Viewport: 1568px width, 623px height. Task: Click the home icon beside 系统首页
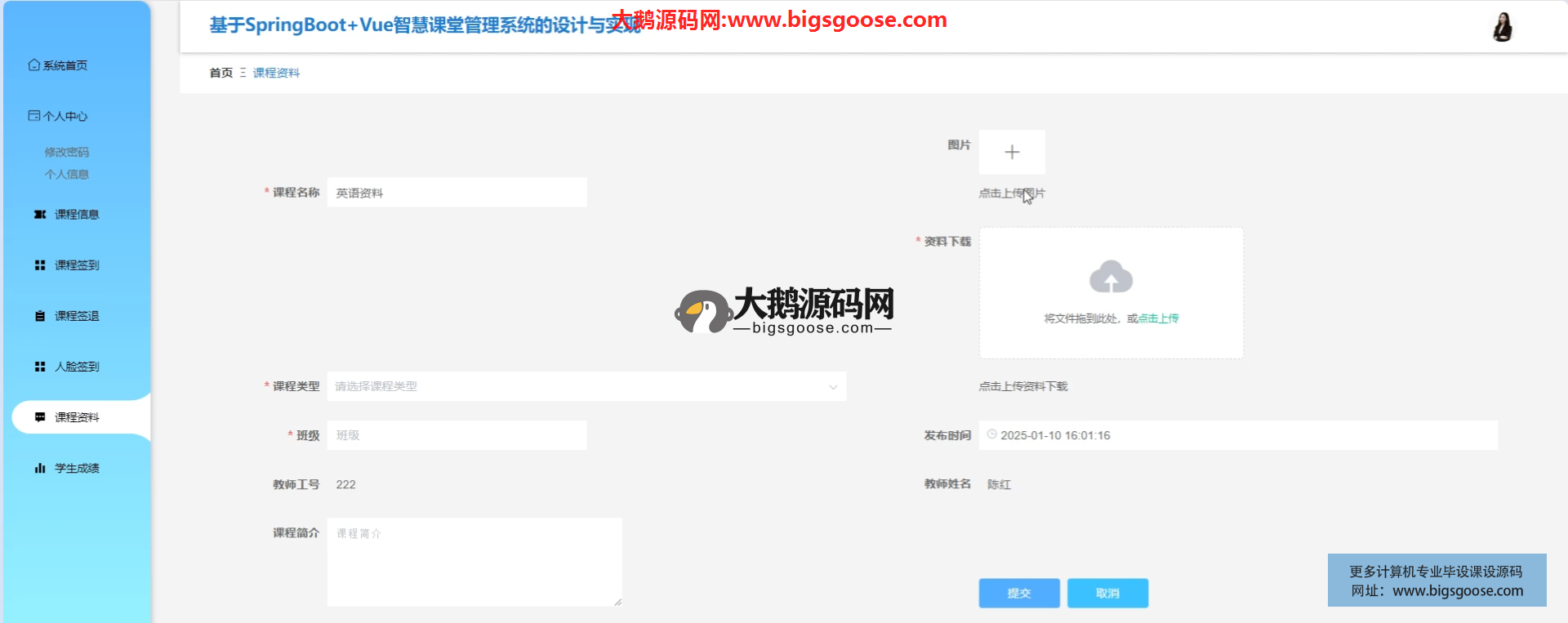coord(34,65)
